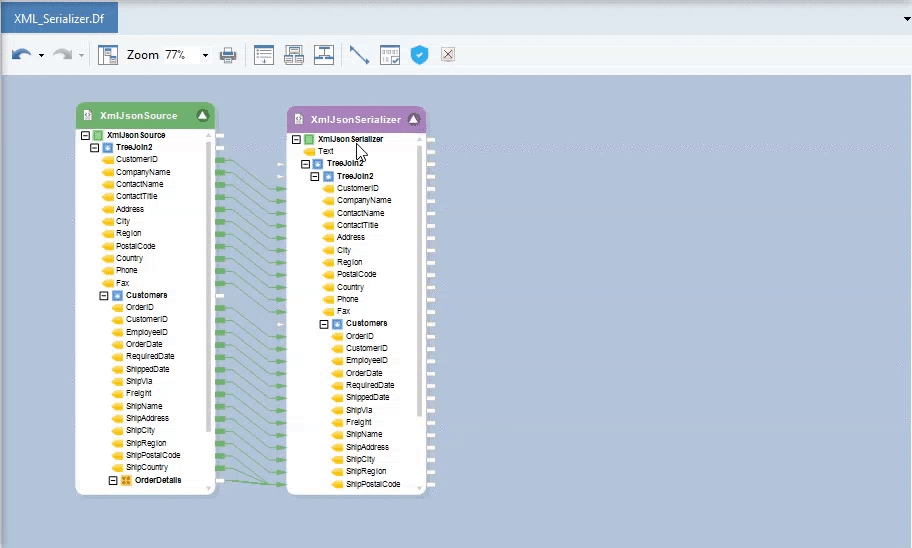
Task: Select the Text field in XmlJsonSerializer
Action: click(326, 151)
